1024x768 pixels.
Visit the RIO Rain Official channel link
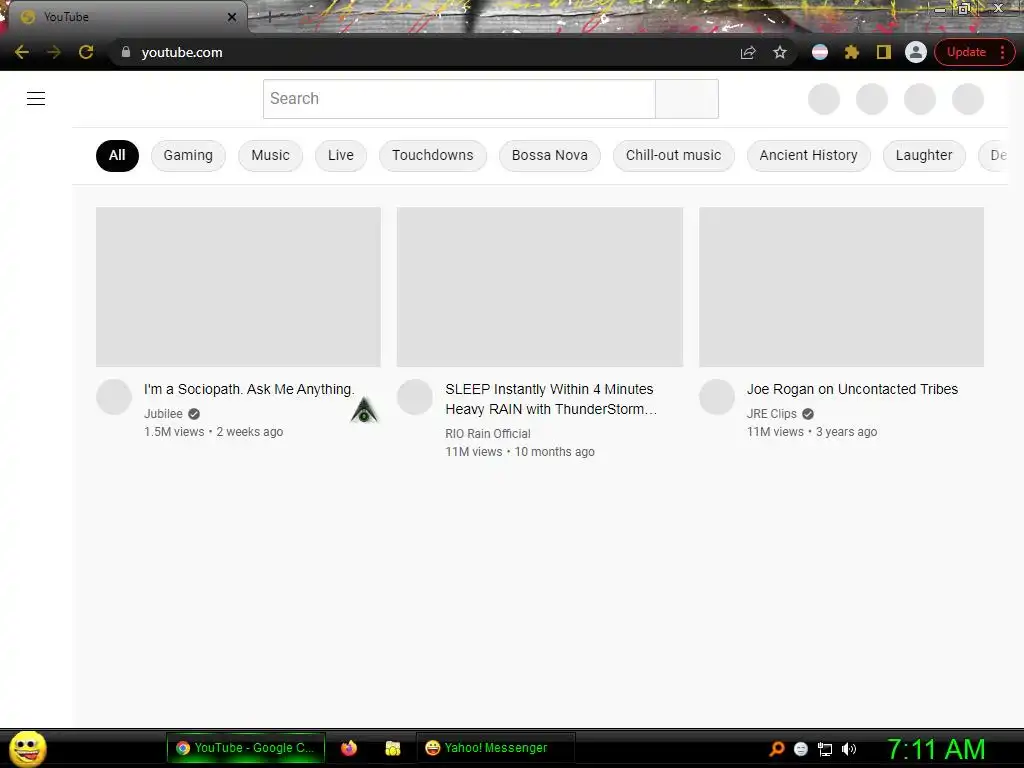click(488, 434)
